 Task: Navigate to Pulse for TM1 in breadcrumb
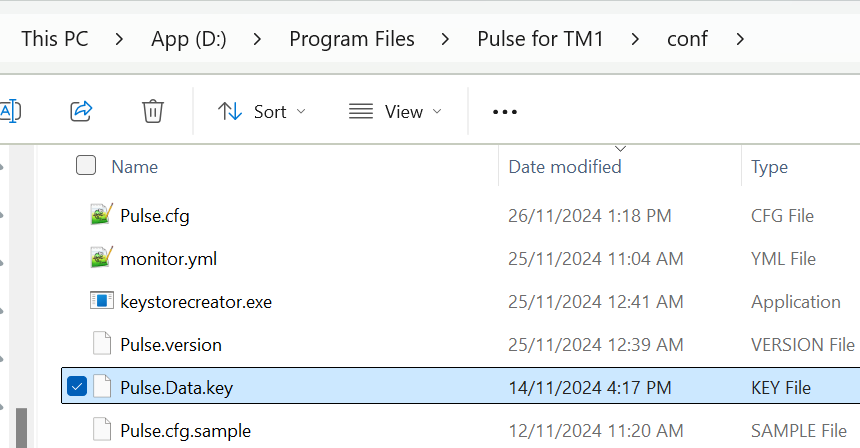coord(540,39)
